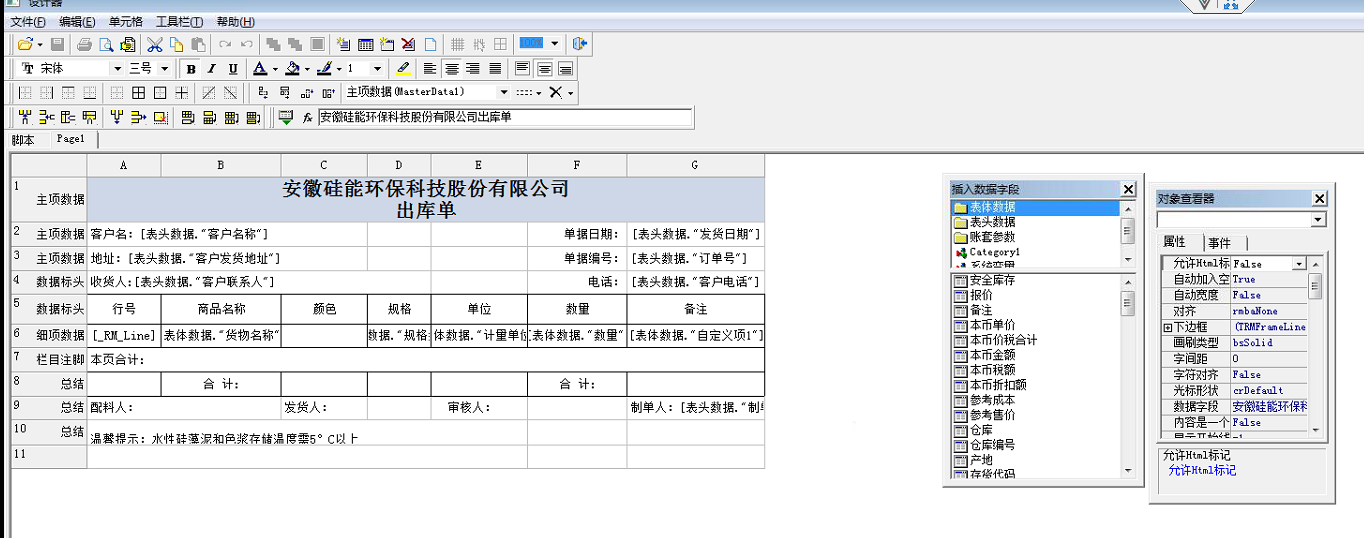The image size is (1364, 538).
Task: Justify text alignment
Action: tap(495, 69)
